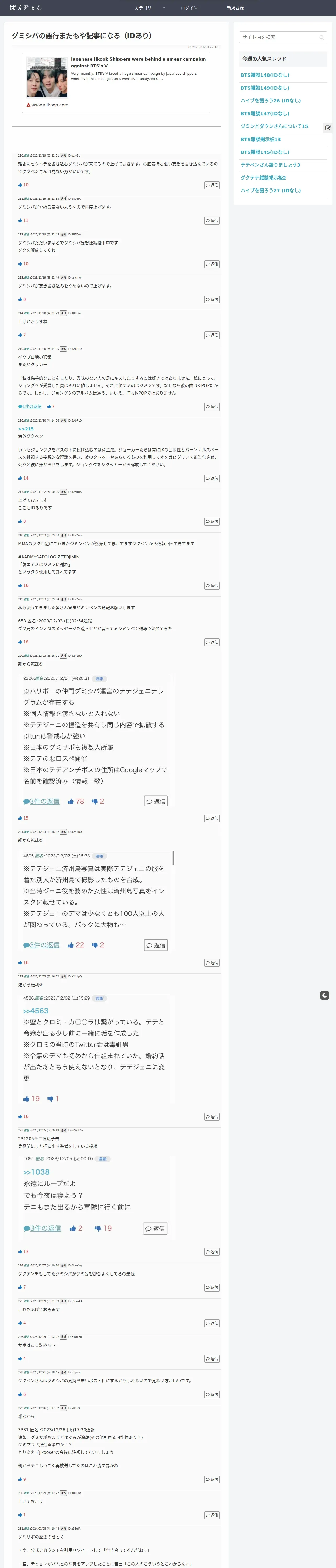
Task: Like post 210 with its thumbs-up icon
Action: pyautogui.click(x=20, y=185)
